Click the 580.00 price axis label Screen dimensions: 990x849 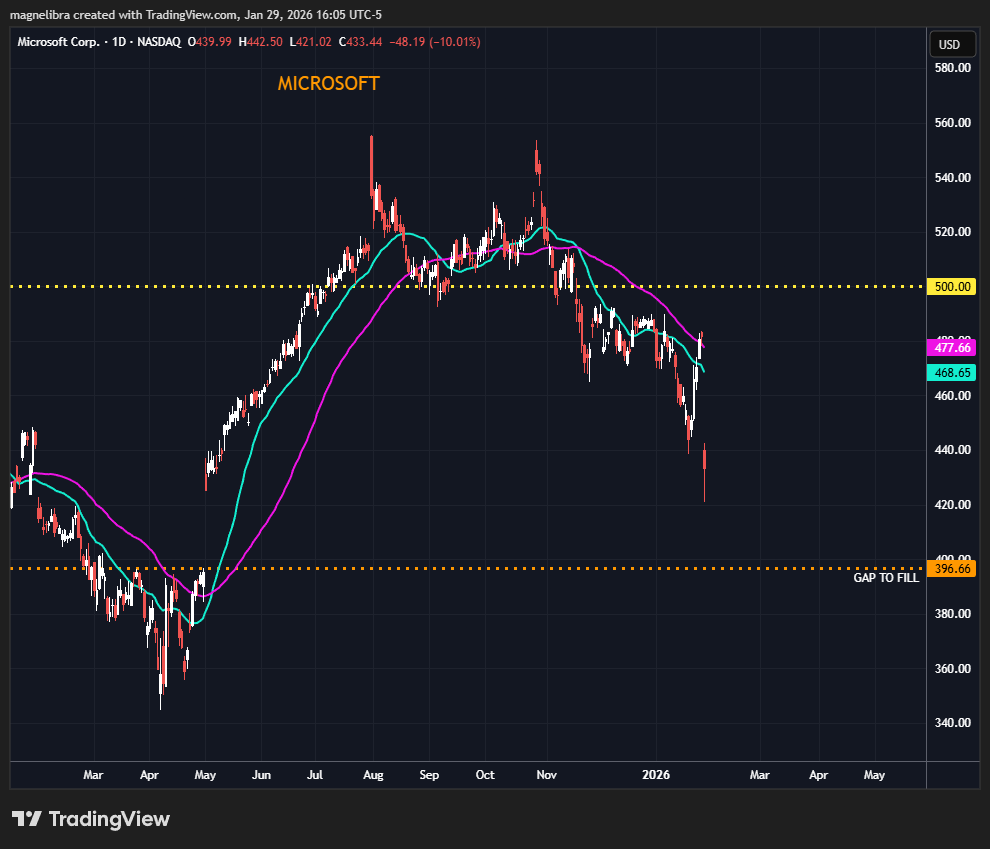[x=952, y=68]
